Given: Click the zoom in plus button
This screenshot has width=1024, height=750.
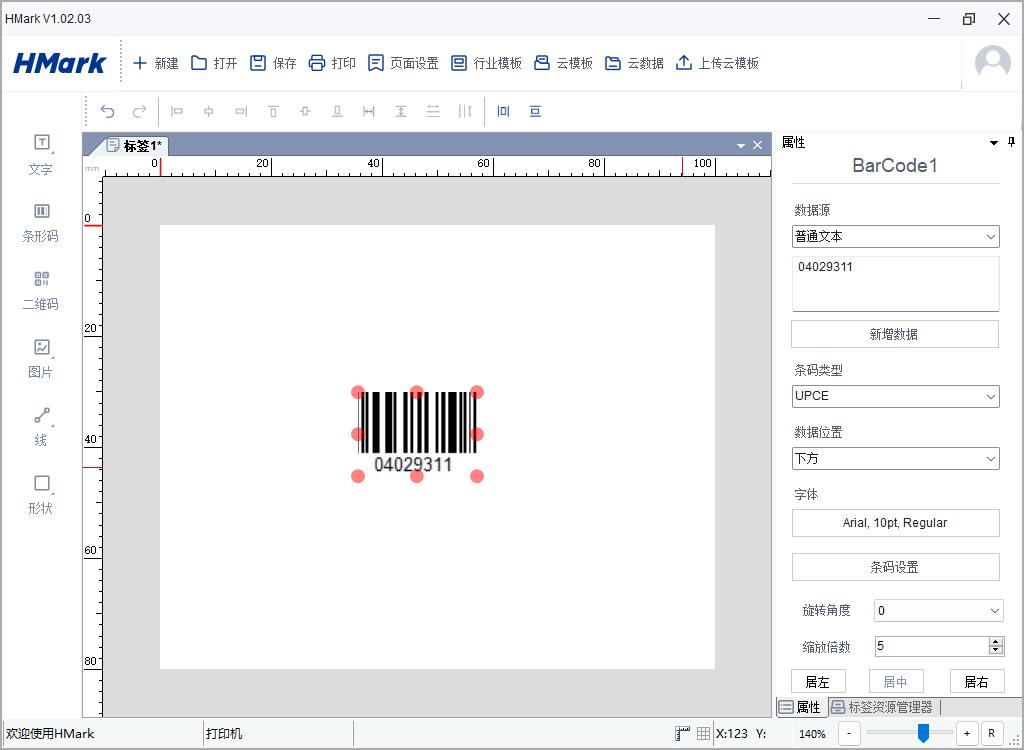Looking at the screenshot, I should click(967, 734).
